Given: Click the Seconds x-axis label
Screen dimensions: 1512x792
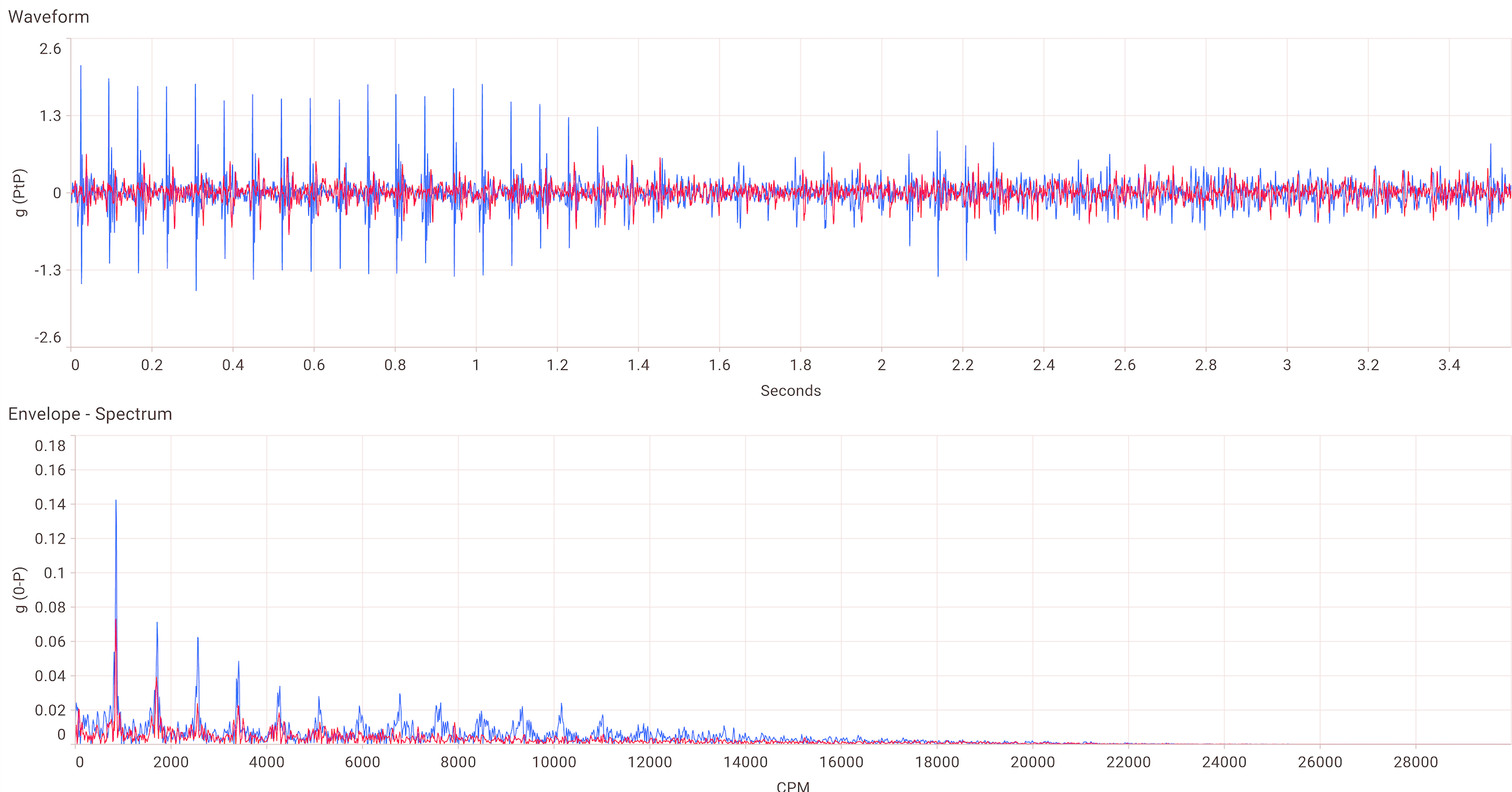Looking at the screenshot, I should [x=790, y=391].
